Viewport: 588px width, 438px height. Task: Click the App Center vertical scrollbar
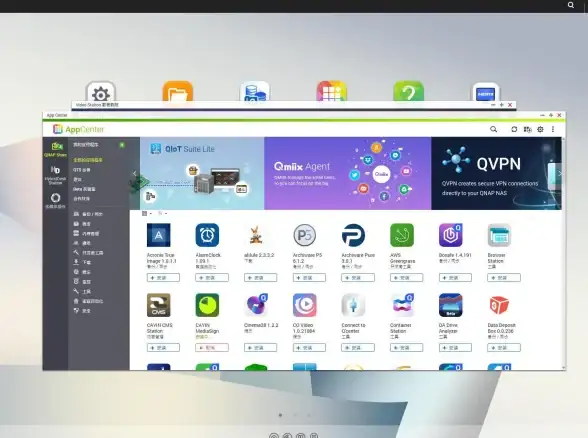564,254
